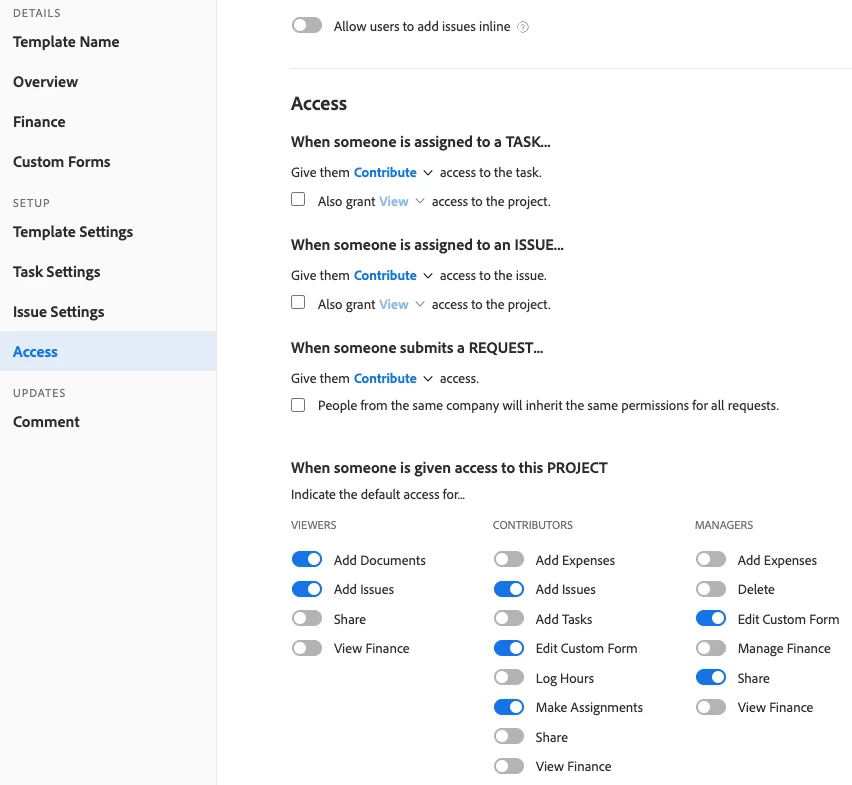Expand View access dropdown under TASK section
Screen dimensions: 852x785
pos(402,201)
